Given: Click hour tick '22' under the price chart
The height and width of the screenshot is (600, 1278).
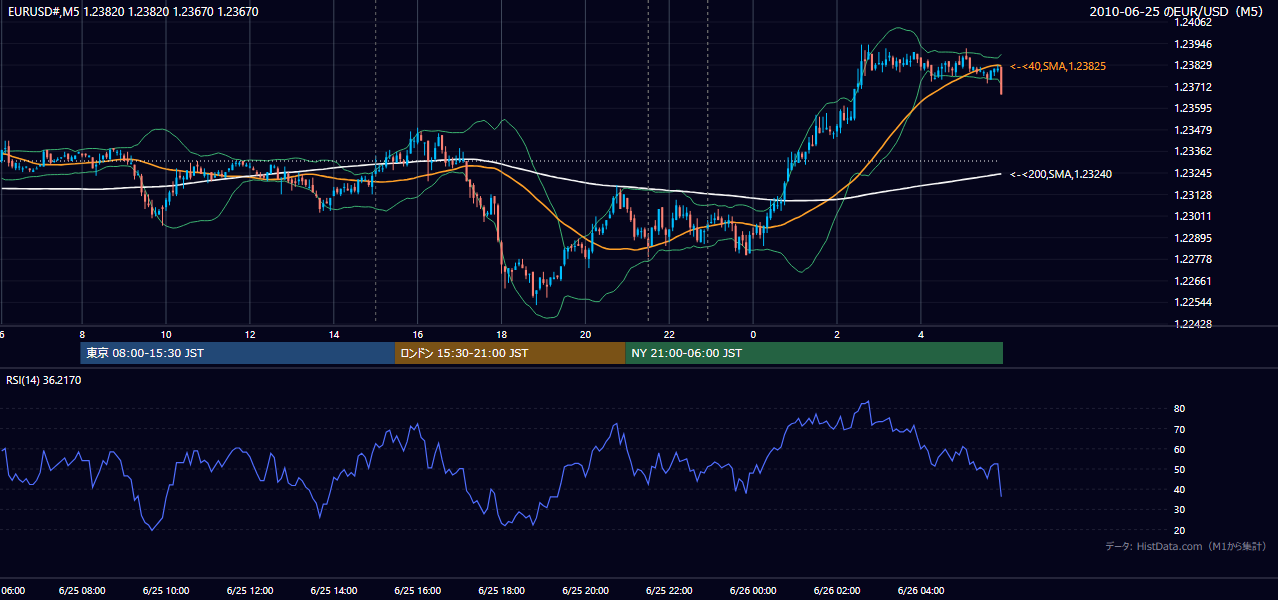Looking at the screenshot, I should (670, 334).
